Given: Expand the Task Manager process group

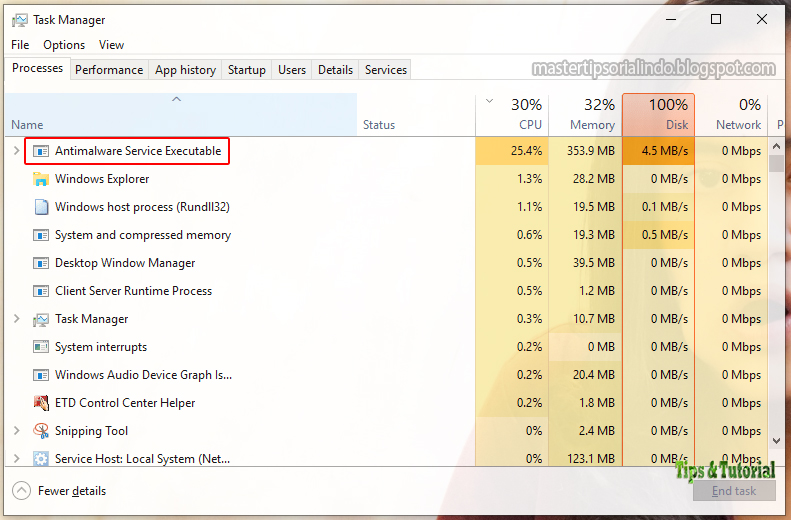Looking at the screenshot, I should click(x=17, y=319).
